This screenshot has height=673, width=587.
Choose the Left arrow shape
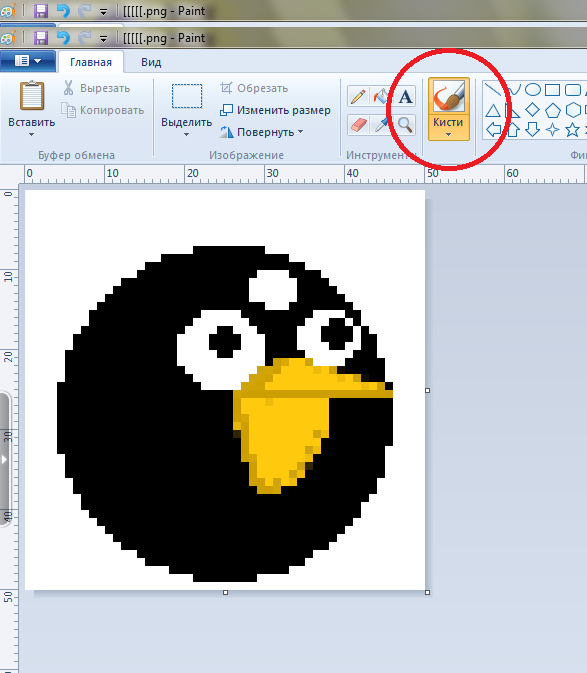[x=493, y=129]
